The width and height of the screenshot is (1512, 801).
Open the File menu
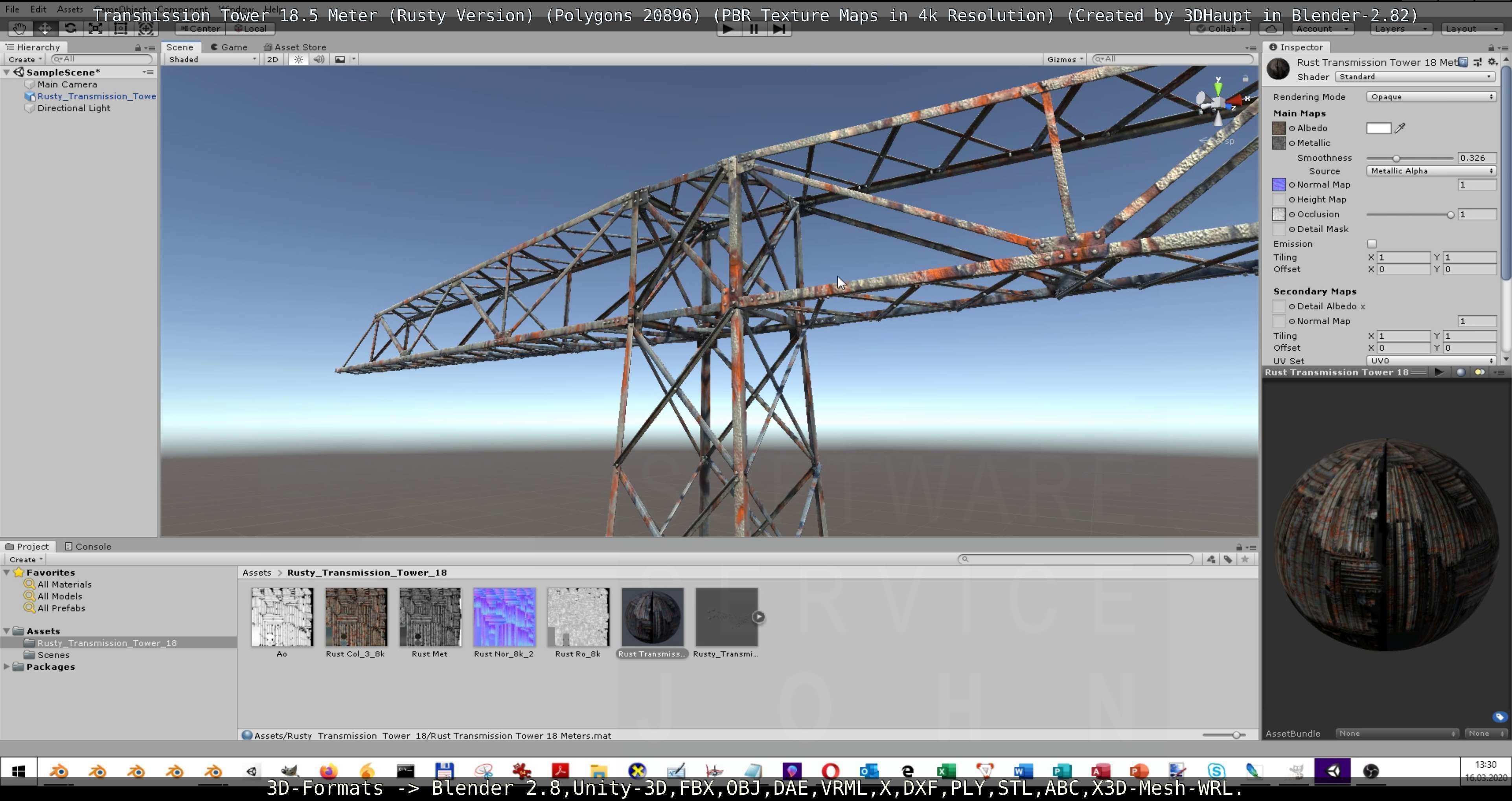12,9
